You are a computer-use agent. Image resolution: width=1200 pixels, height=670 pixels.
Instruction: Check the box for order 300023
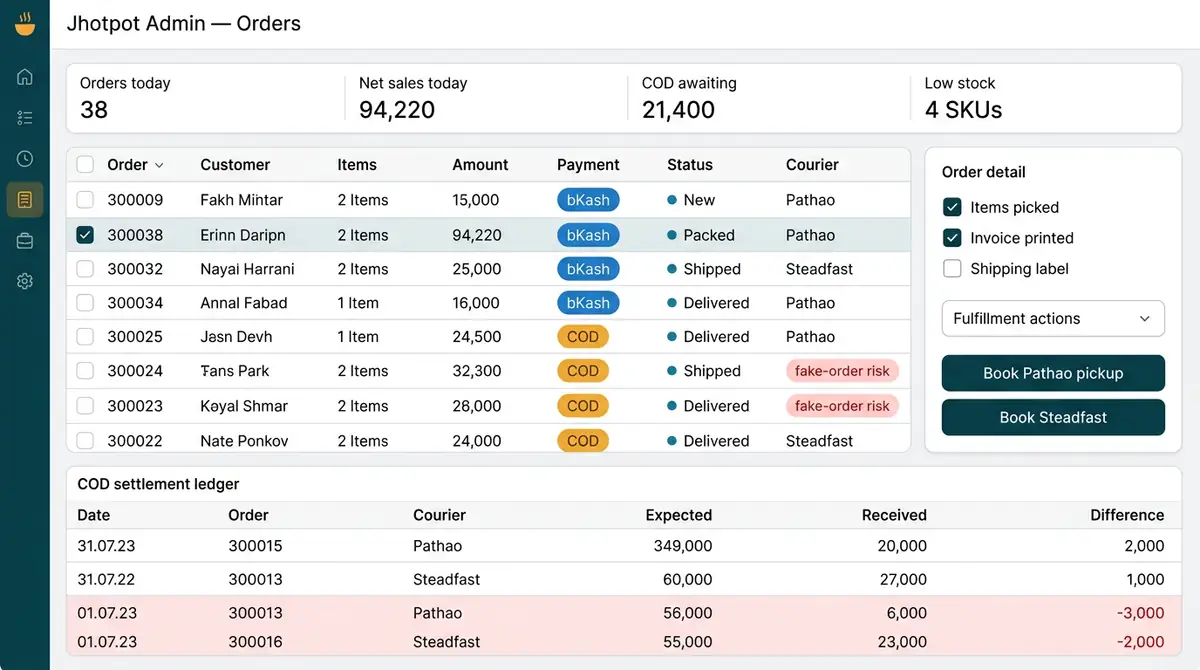pyautogui.click(x=85, y=406)
